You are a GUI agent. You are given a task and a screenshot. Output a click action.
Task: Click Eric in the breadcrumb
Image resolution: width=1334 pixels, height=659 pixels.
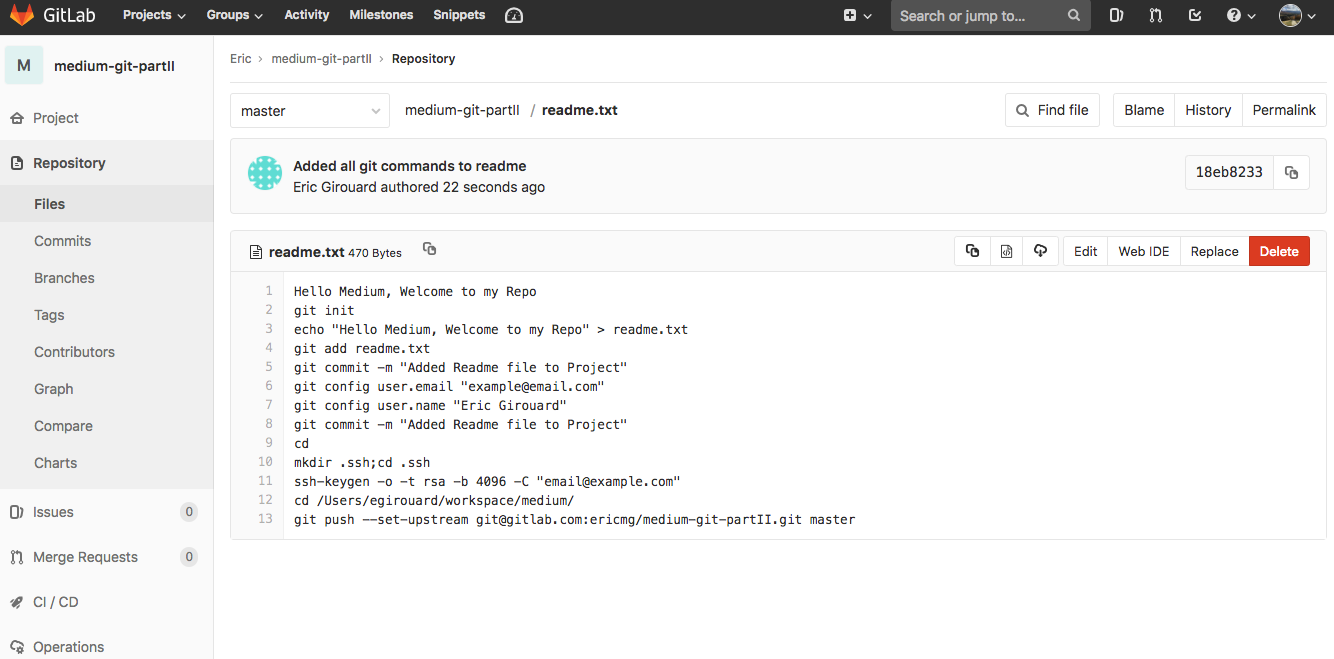point(241,59)
